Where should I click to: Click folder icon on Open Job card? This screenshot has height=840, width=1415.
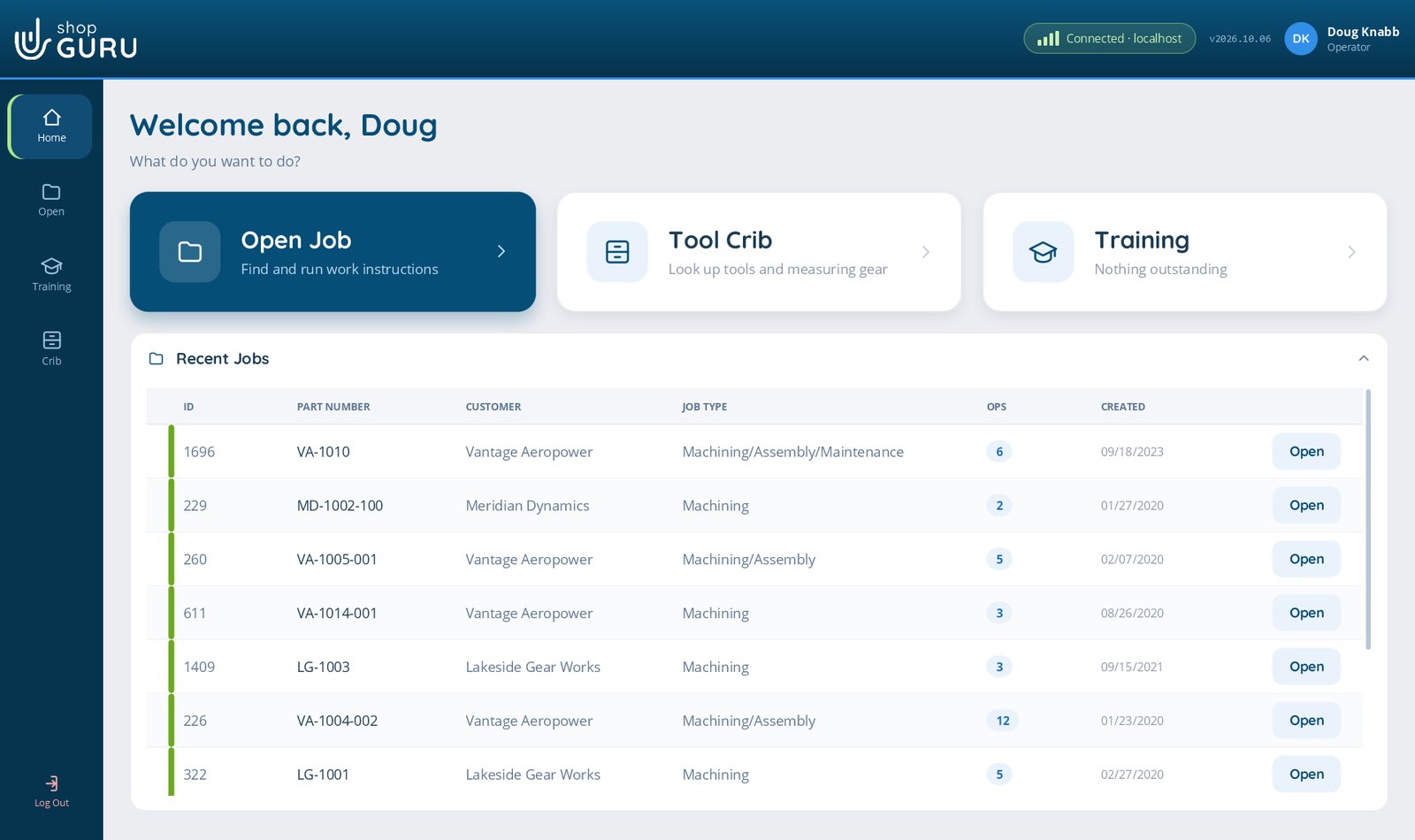click(189, 252)
